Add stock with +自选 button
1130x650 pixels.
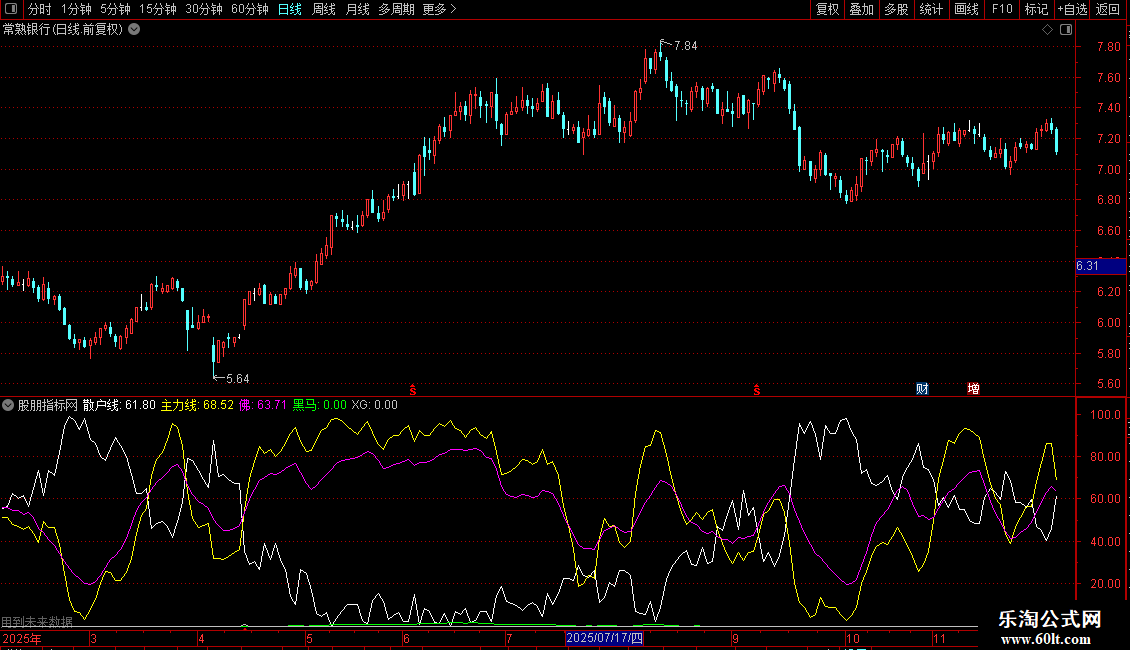pos(1072,9)
